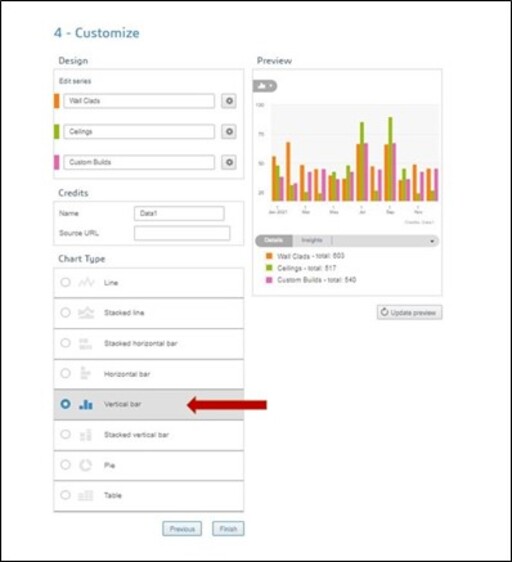The width and height of the screenshot is (512, 562).
Task: Select the Stacked horizontal bar radio button
Action: [65, 343]
